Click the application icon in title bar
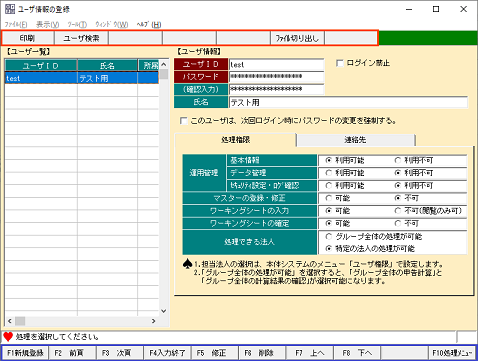478x361 pixels. 10,9
